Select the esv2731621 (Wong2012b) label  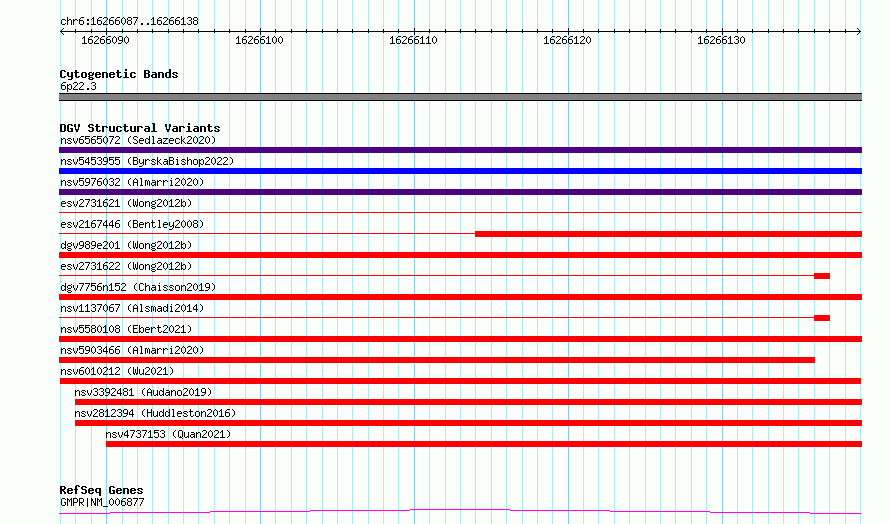tap(126, 203)
